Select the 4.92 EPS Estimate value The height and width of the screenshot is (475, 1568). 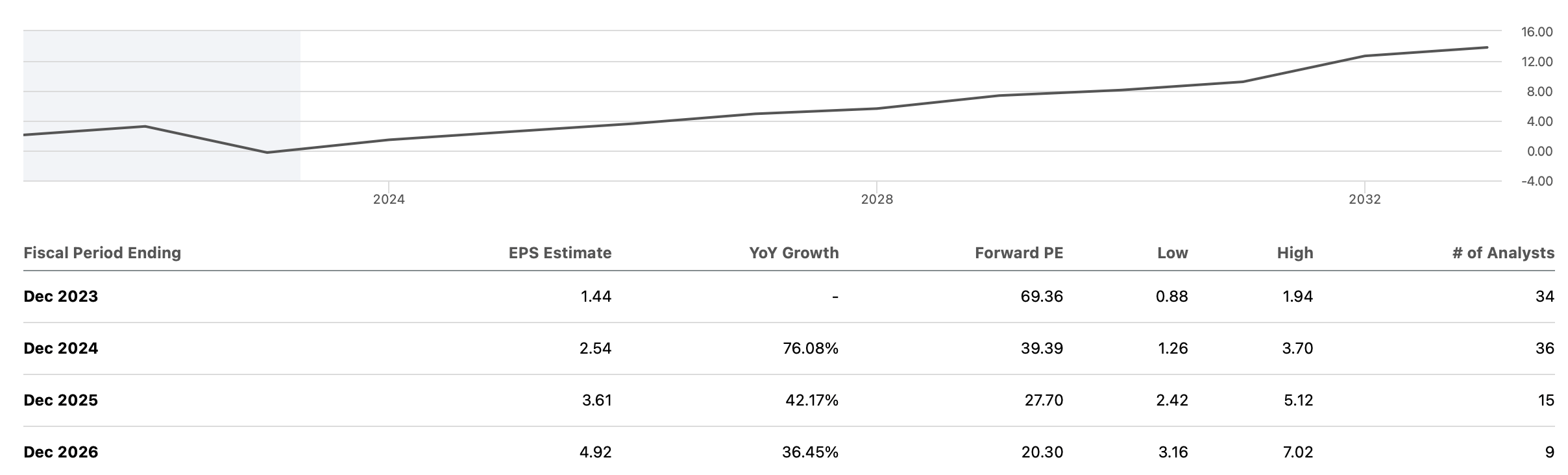595,452
